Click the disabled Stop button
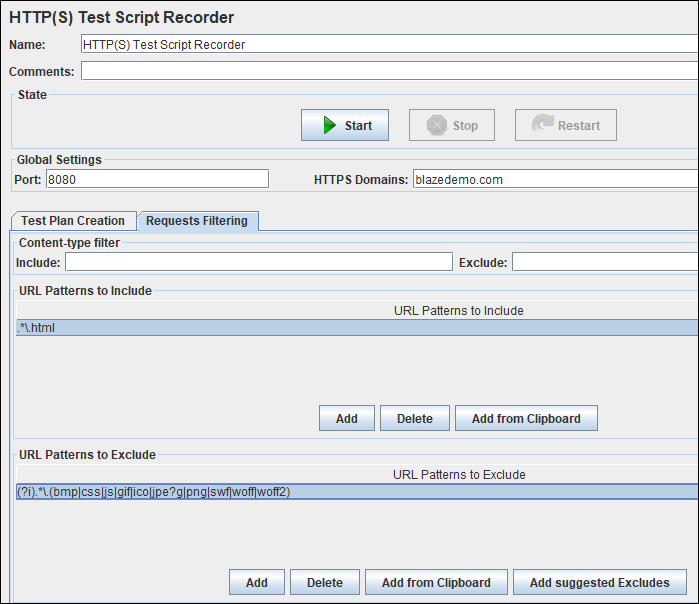 click(452, 125)
